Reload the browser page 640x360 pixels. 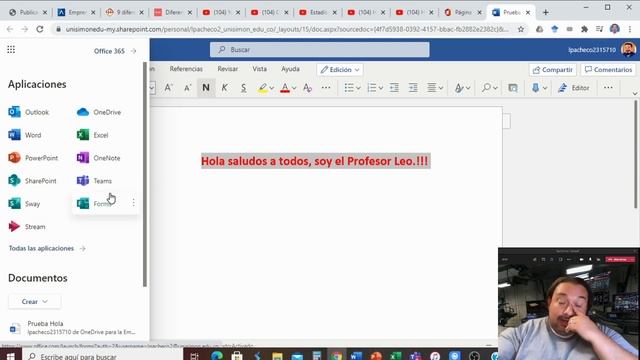click(40, 29)
